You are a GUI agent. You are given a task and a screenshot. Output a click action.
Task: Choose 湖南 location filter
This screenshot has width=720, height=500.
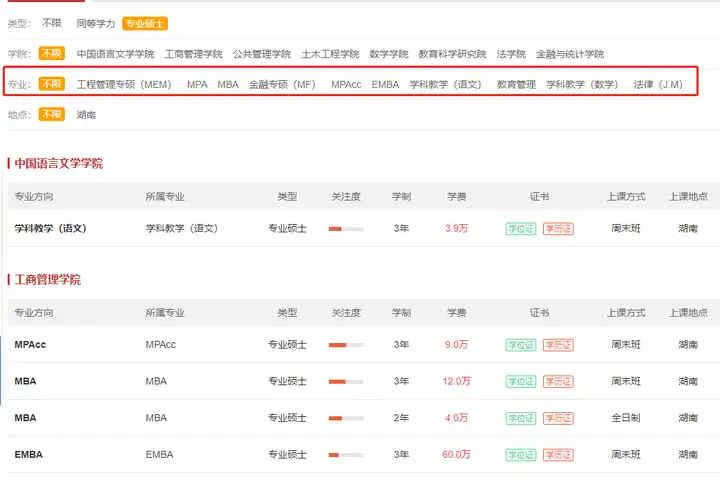(x=86, y=115)
